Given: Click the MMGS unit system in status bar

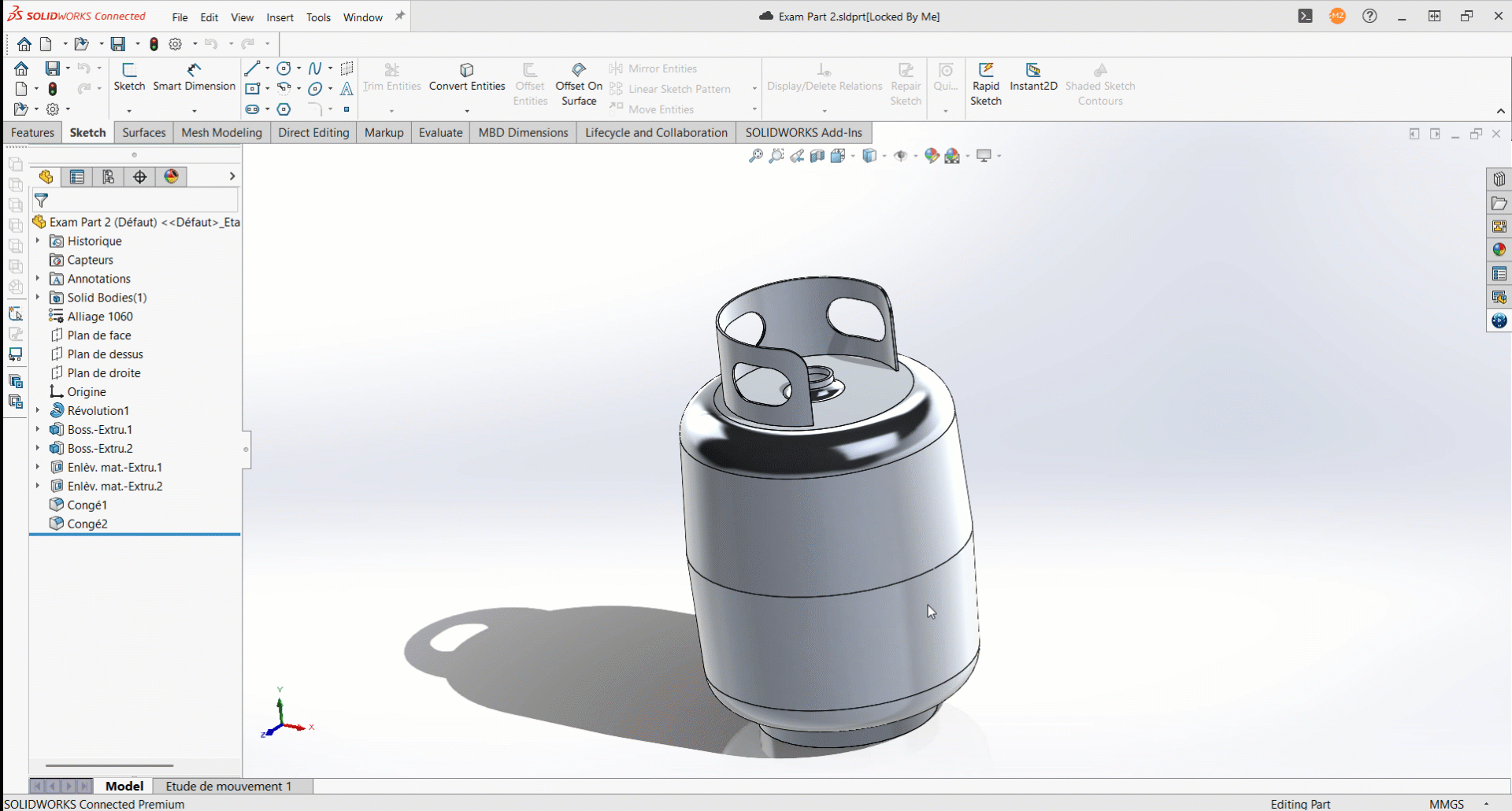Looking at the screenshot, I should pyautogui.click(x=1447, y=804).
